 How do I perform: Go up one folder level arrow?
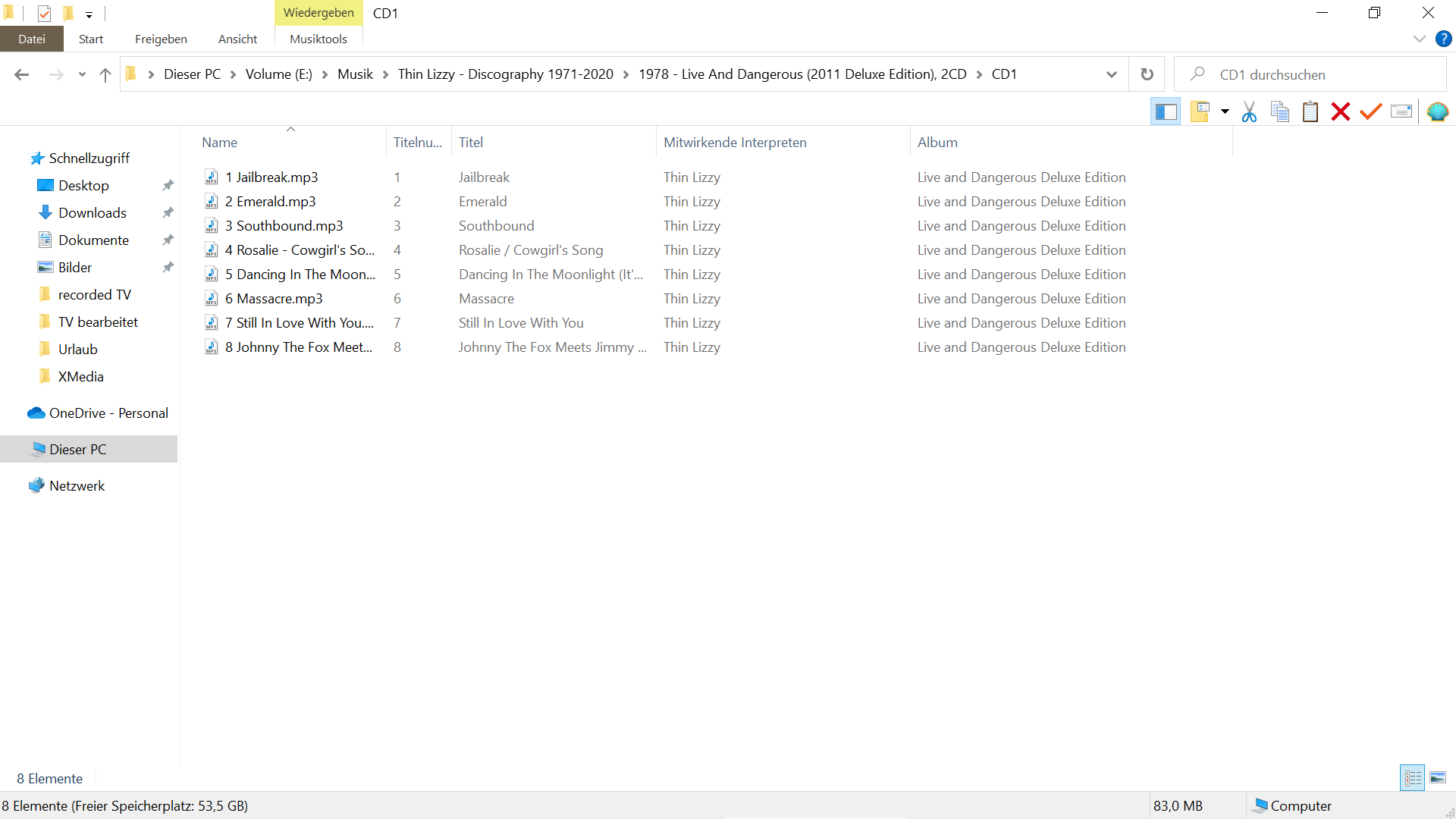point(105,74)
